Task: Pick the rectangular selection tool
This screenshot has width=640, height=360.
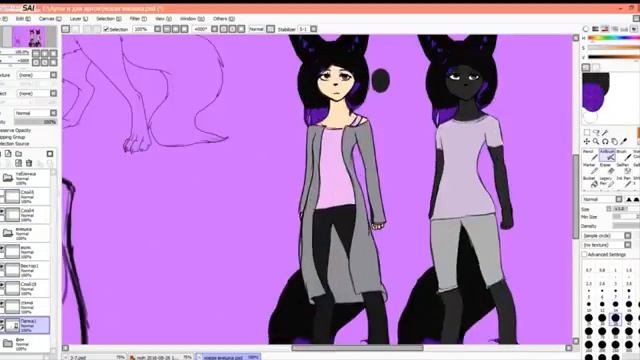Action: (x=587, y=132)
